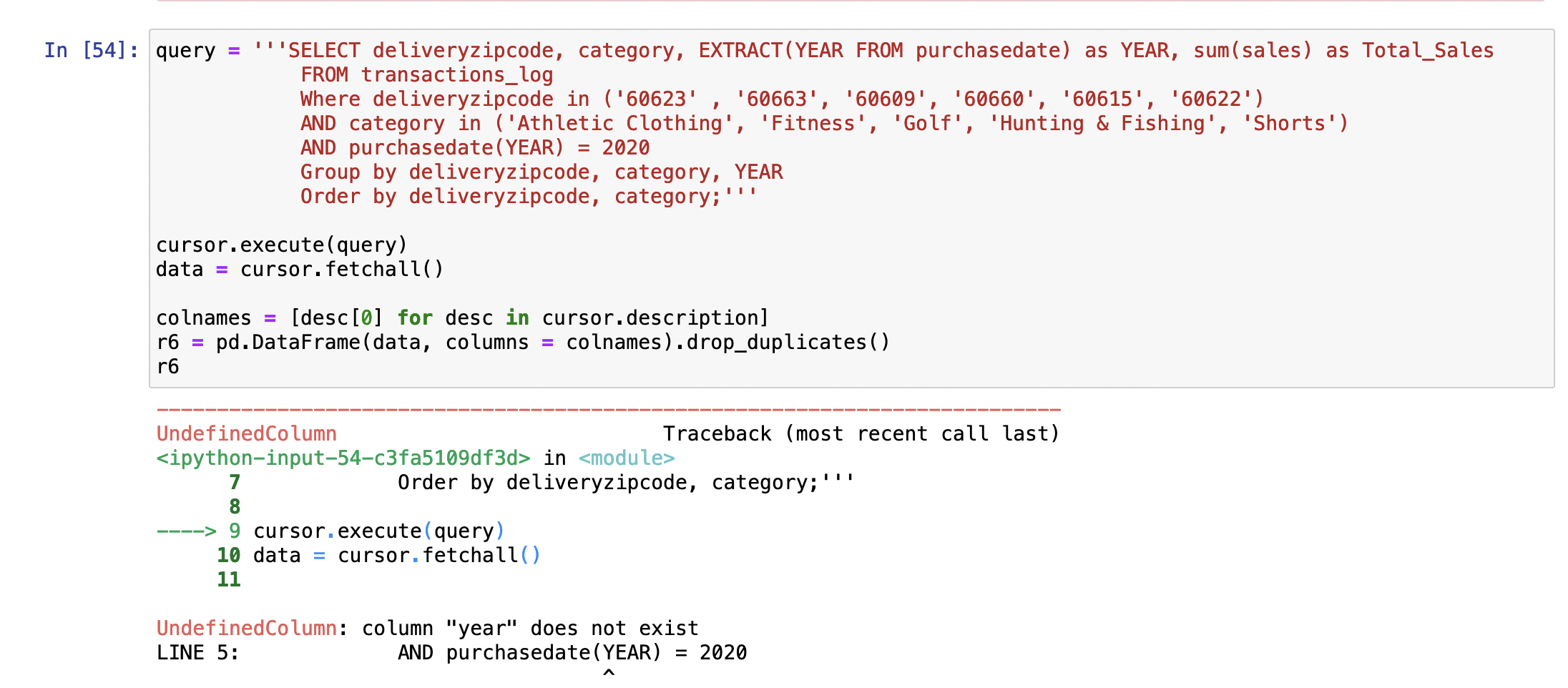1568x688 pixels.
Task: Select the transactions_log table name
Action: [x=457, y=74]
